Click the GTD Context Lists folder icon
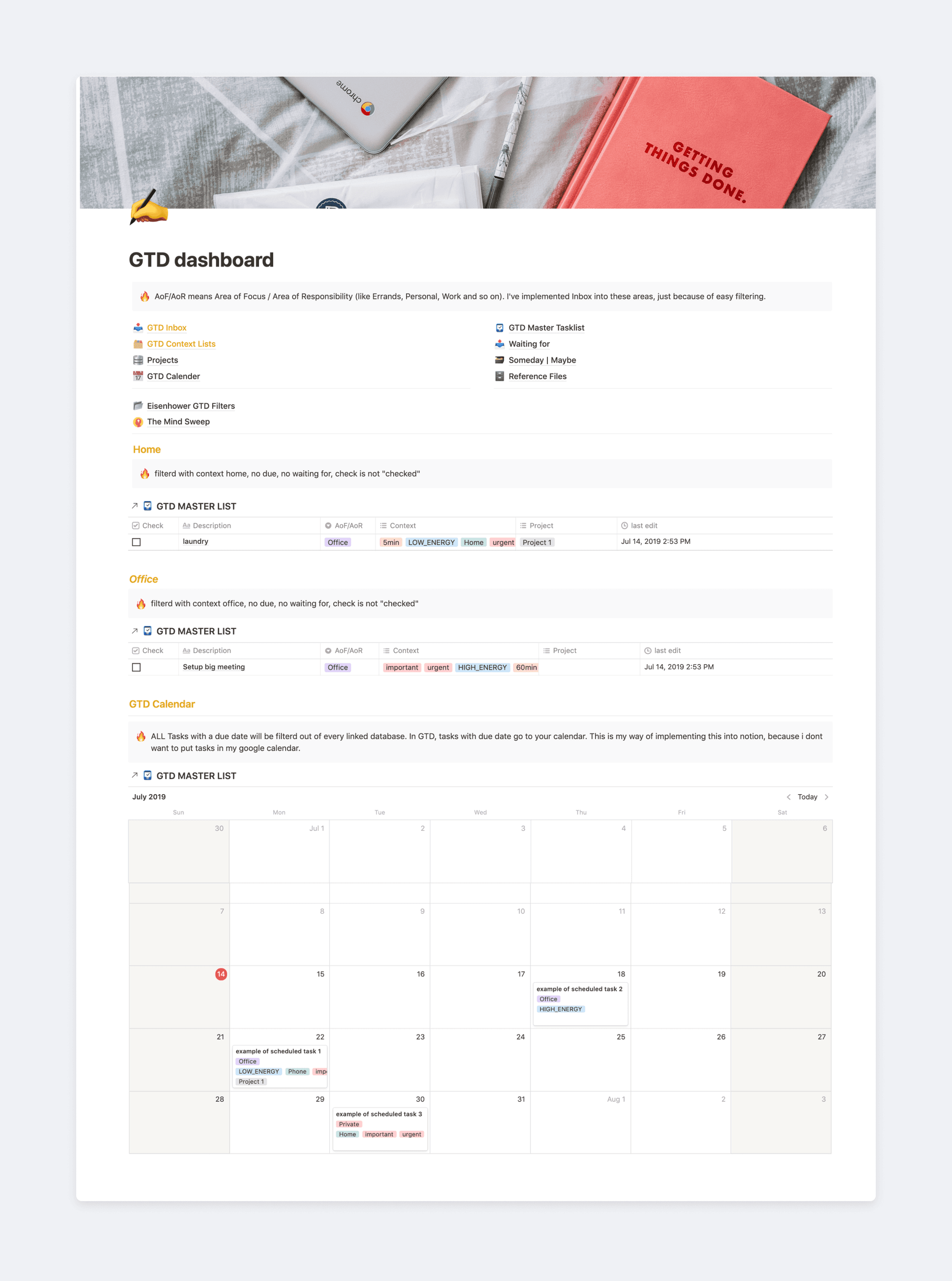The image size is (952, 1281). click(138, 344)
